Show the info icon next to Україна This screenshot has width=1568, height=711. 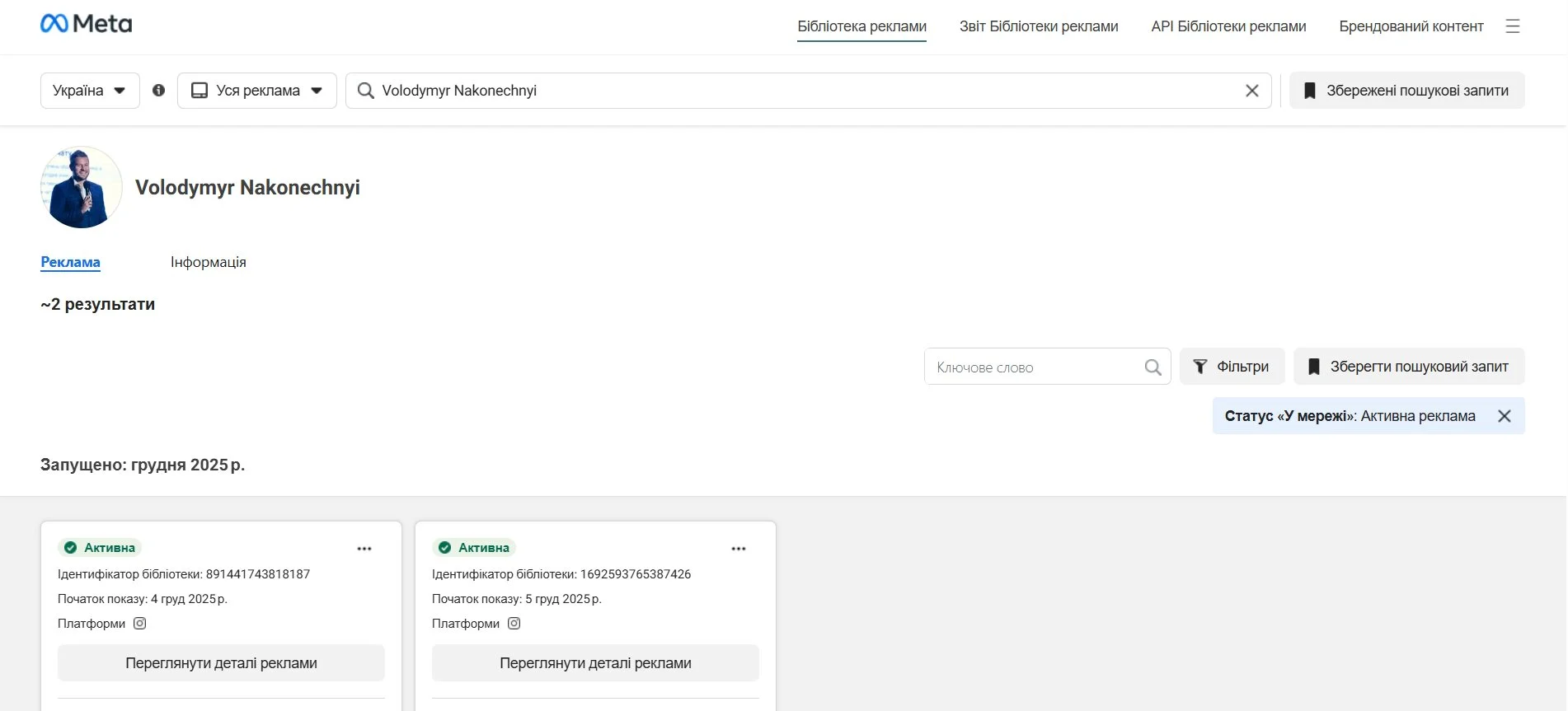(159, 91)
